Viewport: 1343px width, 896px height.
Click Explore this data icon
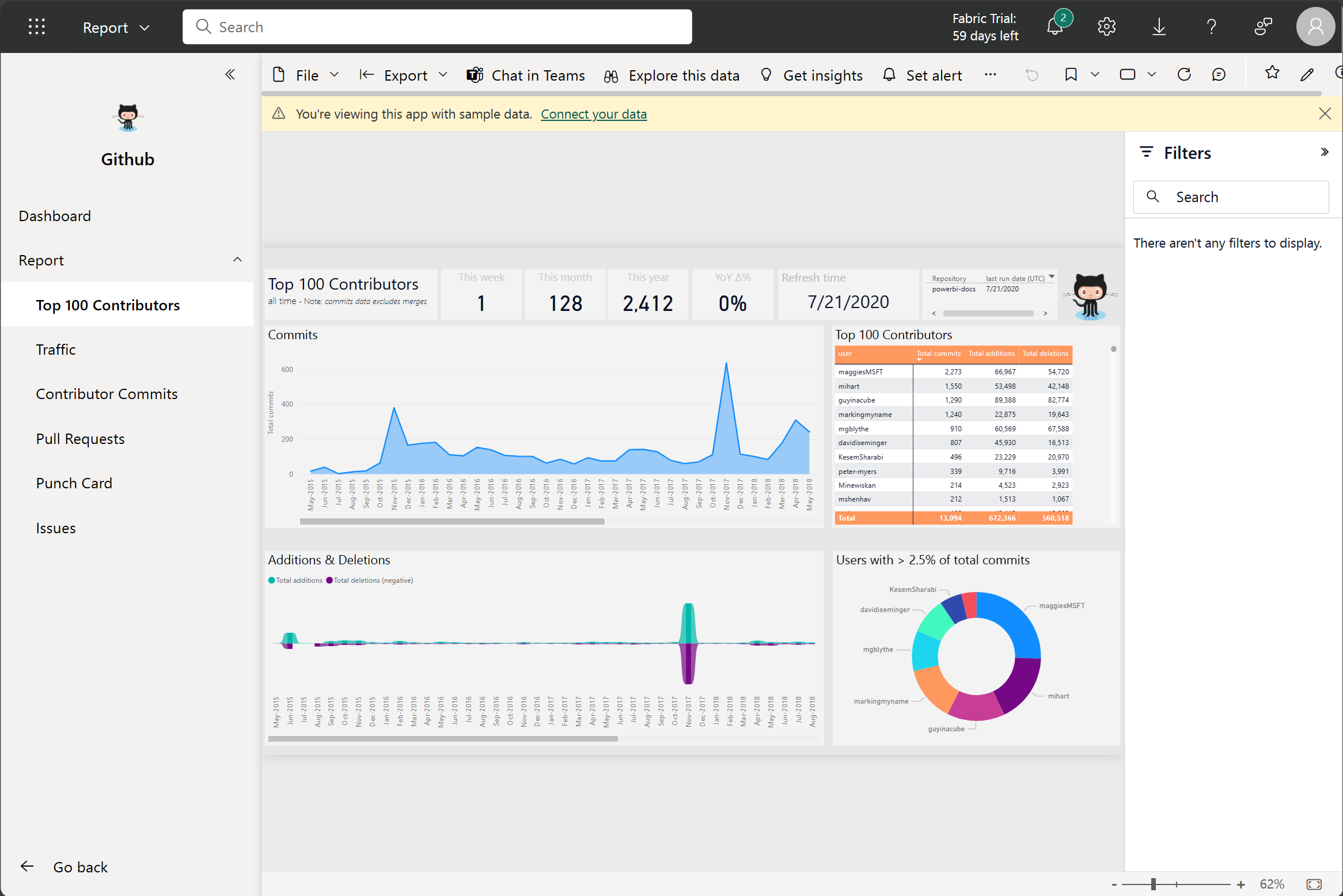(x=612, y=76)
